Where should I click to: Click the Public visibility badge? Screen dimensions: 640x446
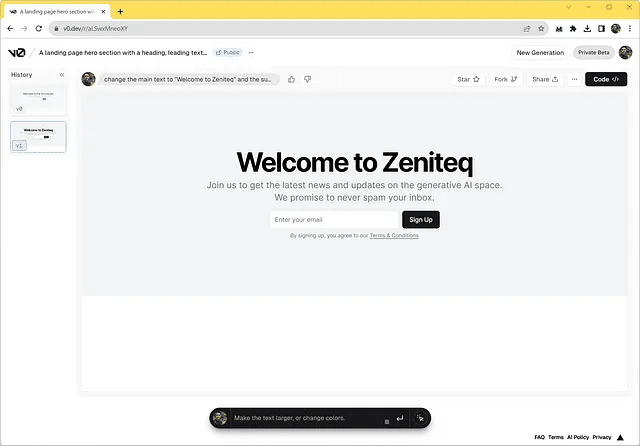tap(228, 53)
